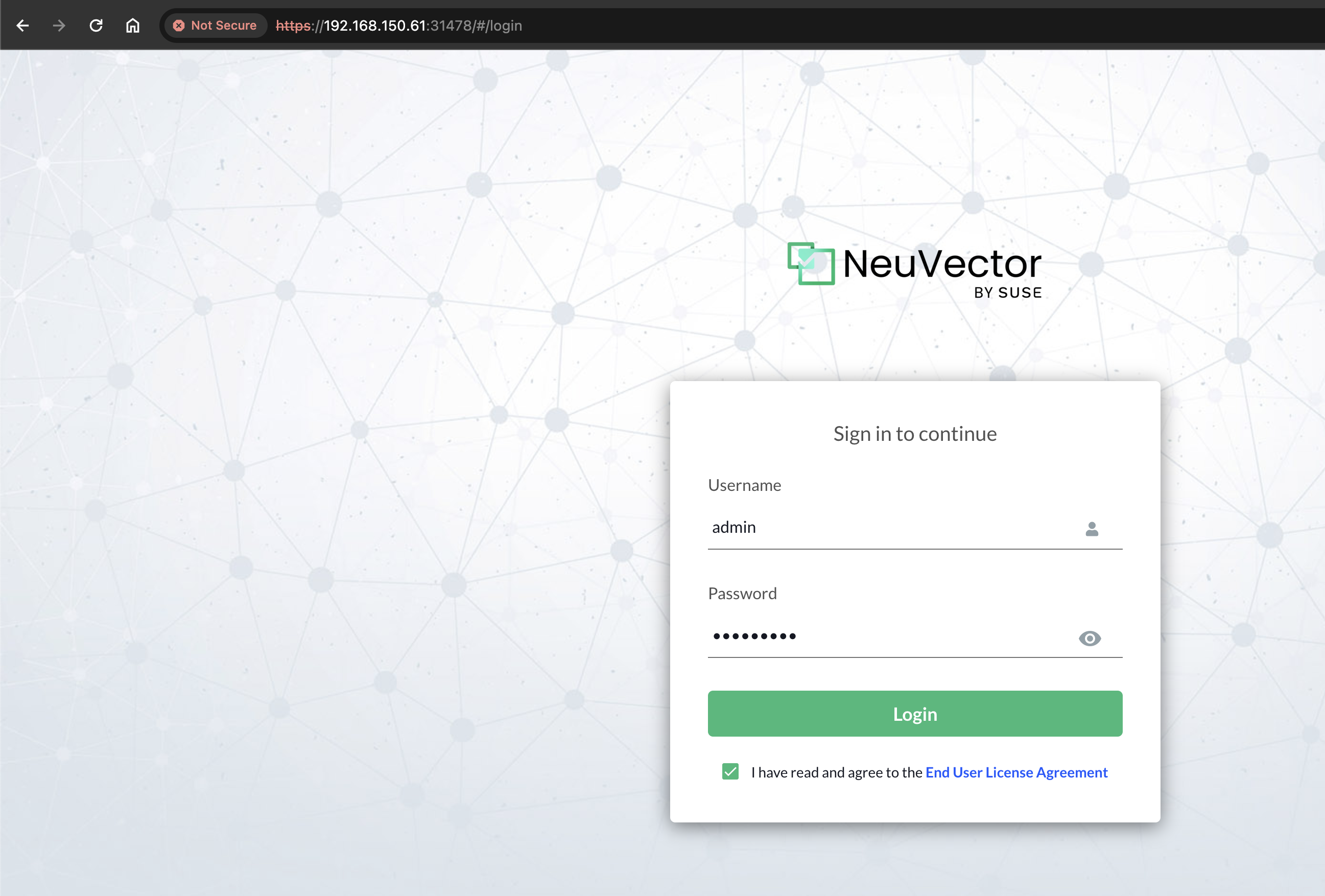Click the browser forward arrow
1325x896 pixels.
point(59,26)
